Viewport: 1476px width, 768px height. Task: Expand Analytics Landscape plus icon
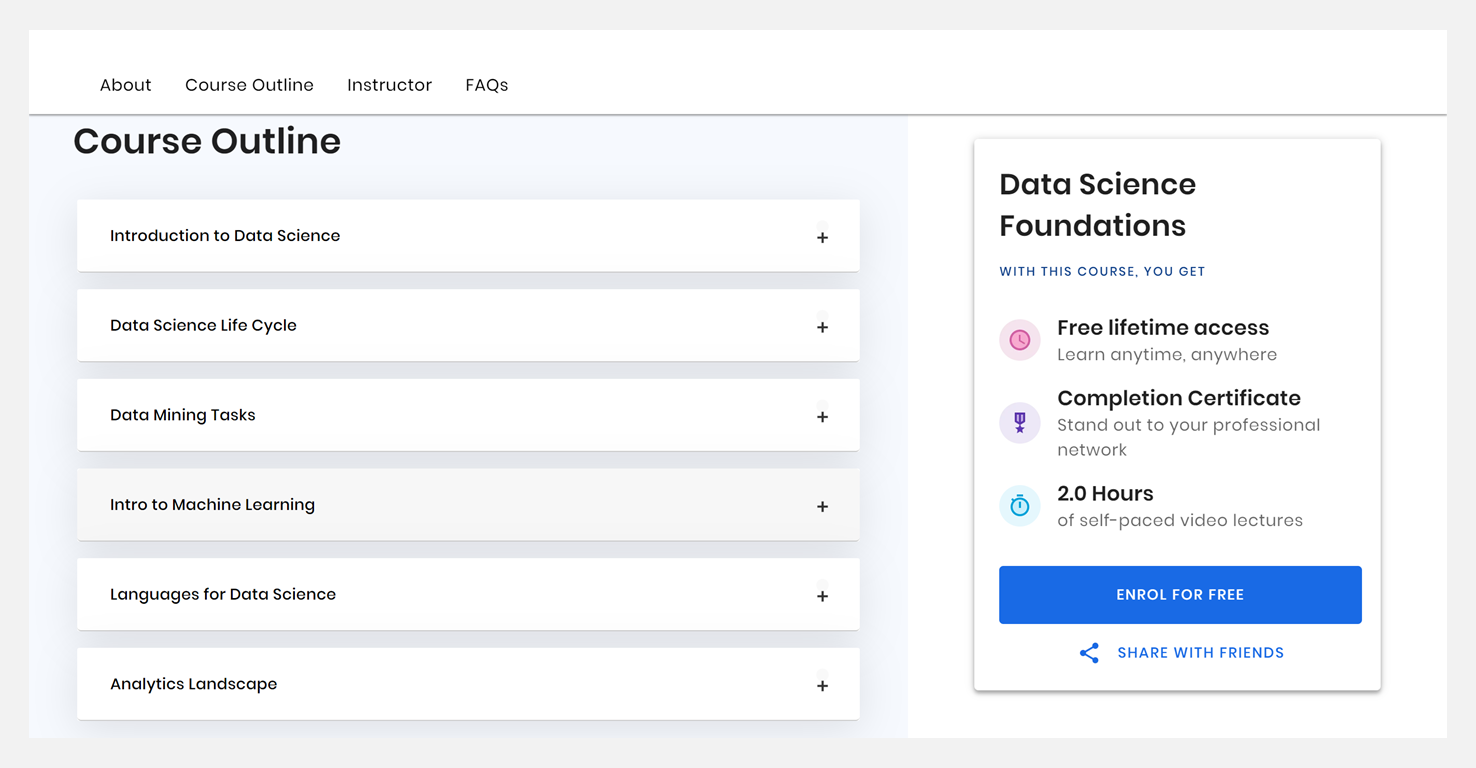coord(822,686)
